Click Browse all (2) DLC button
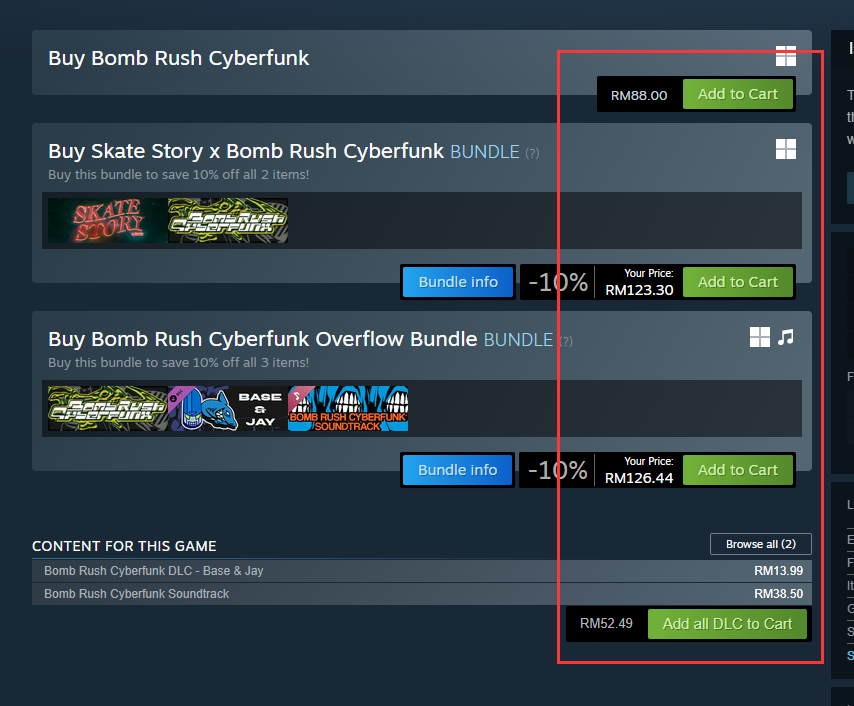854x706 pixels. (760, 544)
